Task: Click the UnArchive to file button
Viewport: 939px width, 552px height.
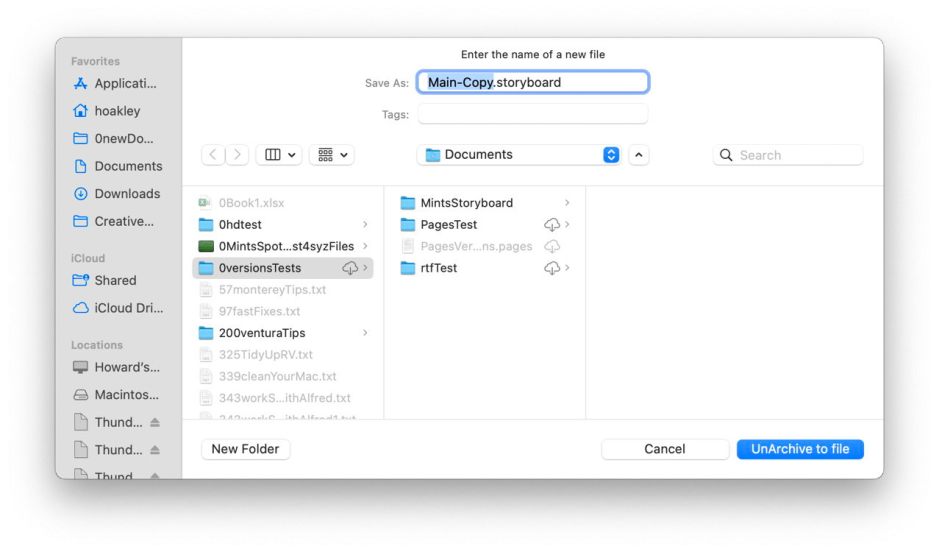Action: (x=799, y=449)
